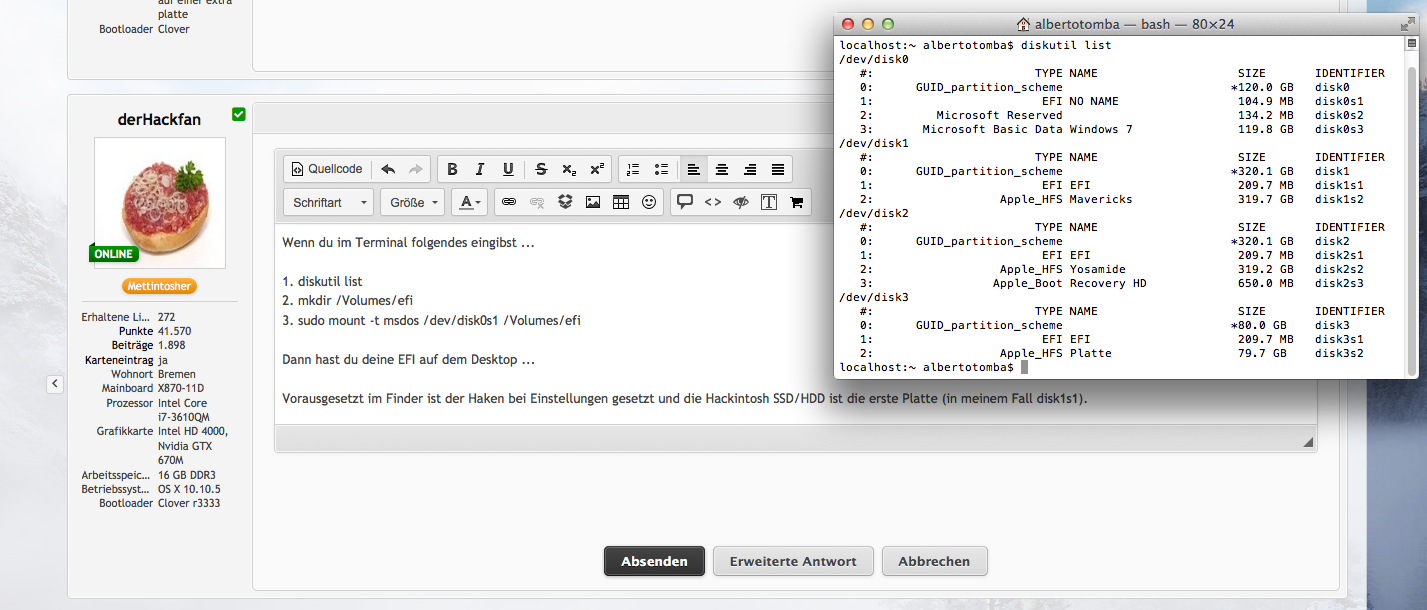Apply strikethrough formatting
The image size is (1427, 610).
[541, 169]
